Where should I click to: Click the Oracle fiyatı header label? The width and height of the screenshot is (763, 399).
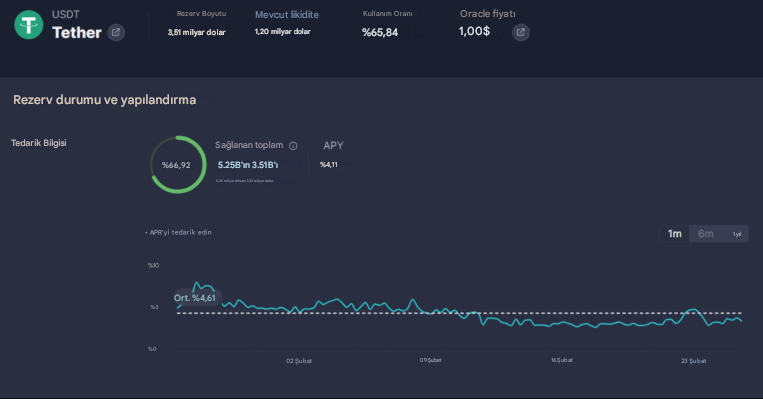(x=488, y=14)
